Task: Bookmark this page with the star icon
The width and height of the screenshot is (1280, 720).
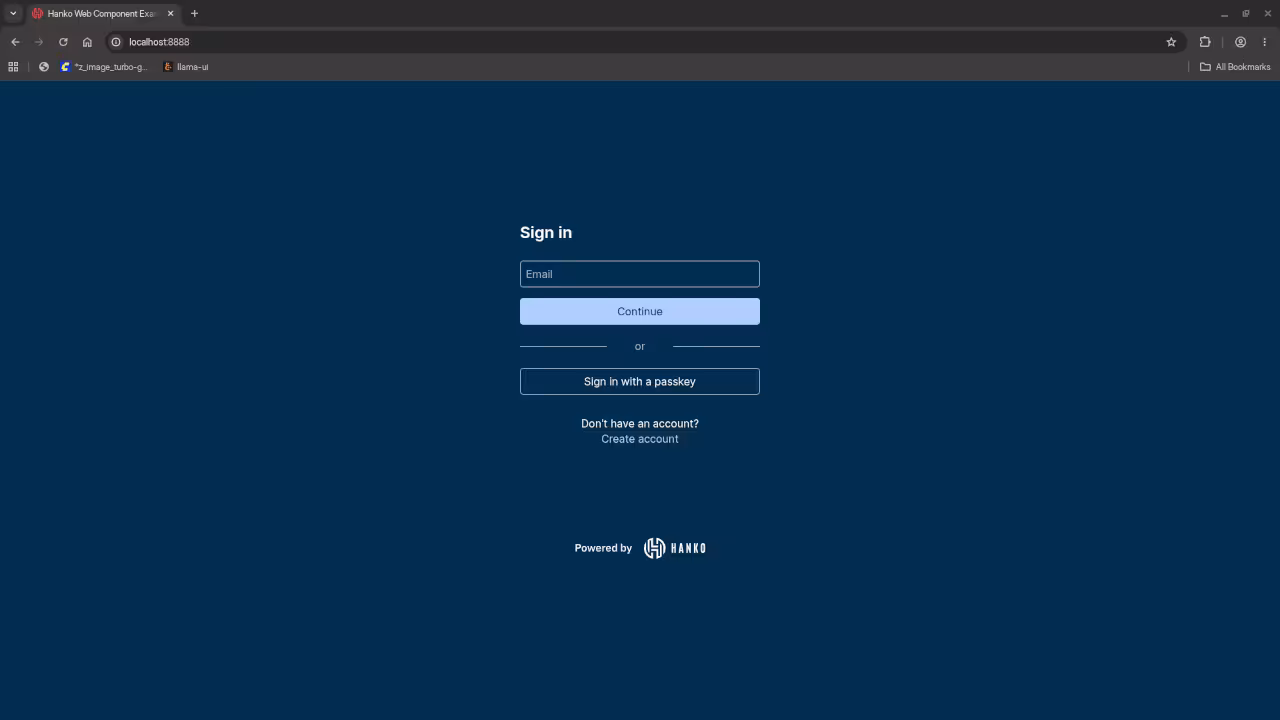Action: [1171, 42]
